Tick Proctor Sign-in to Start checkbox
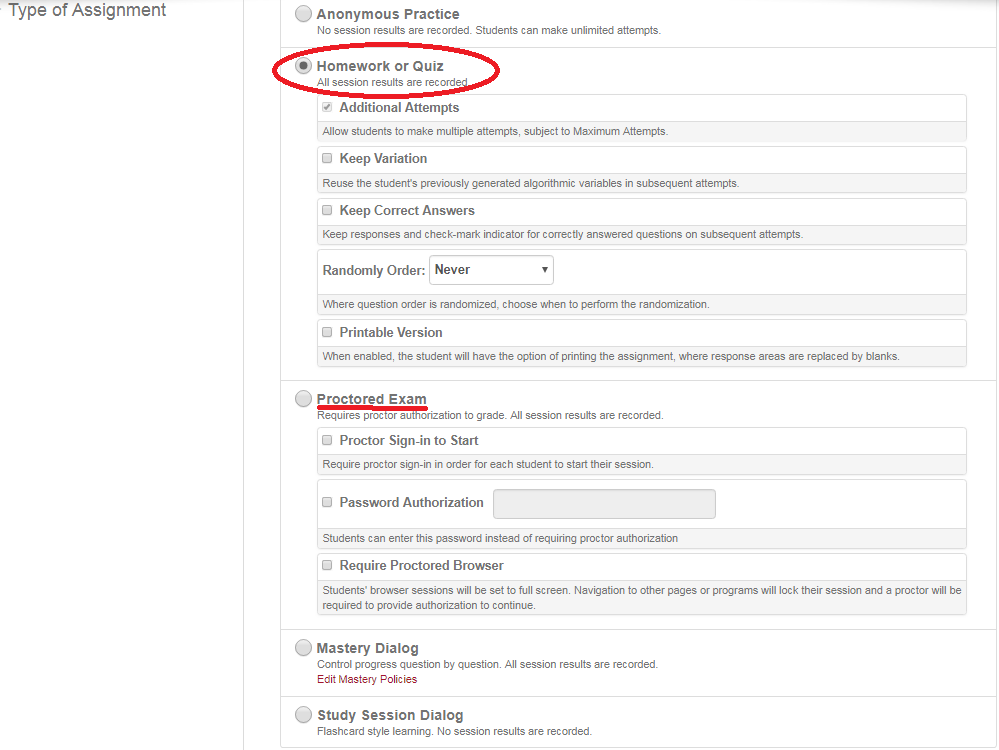 327,440
